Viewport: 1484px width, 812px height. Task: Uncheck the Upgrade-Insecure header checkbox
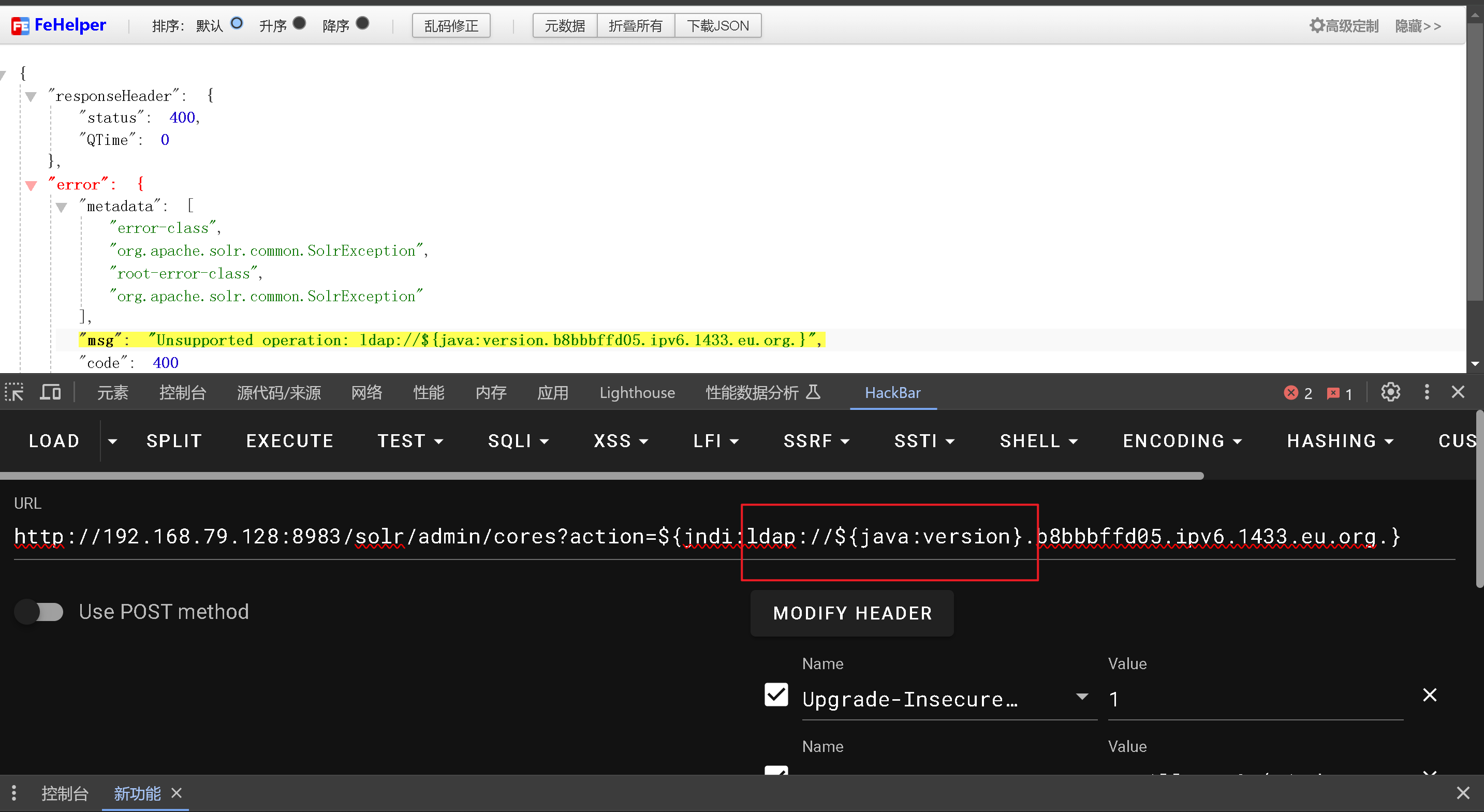(776, 695)
